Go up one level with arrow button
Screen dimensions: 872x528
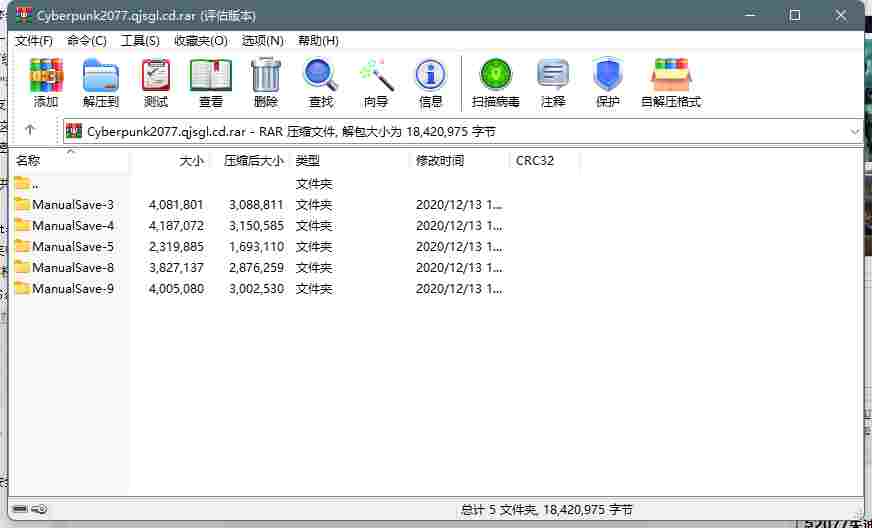[x=30, y=130]
